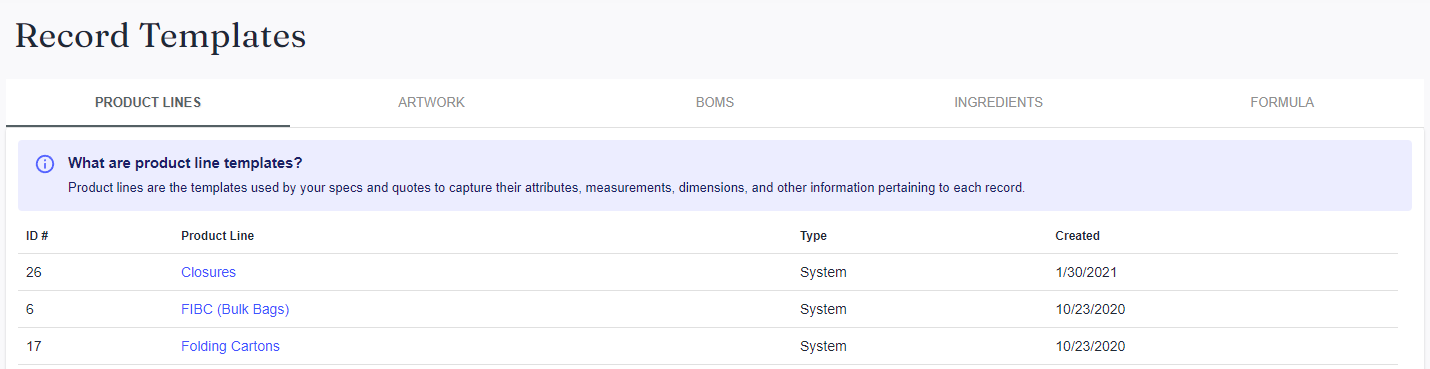
Task: Select the BOMs tab
Action: point(715,102)
